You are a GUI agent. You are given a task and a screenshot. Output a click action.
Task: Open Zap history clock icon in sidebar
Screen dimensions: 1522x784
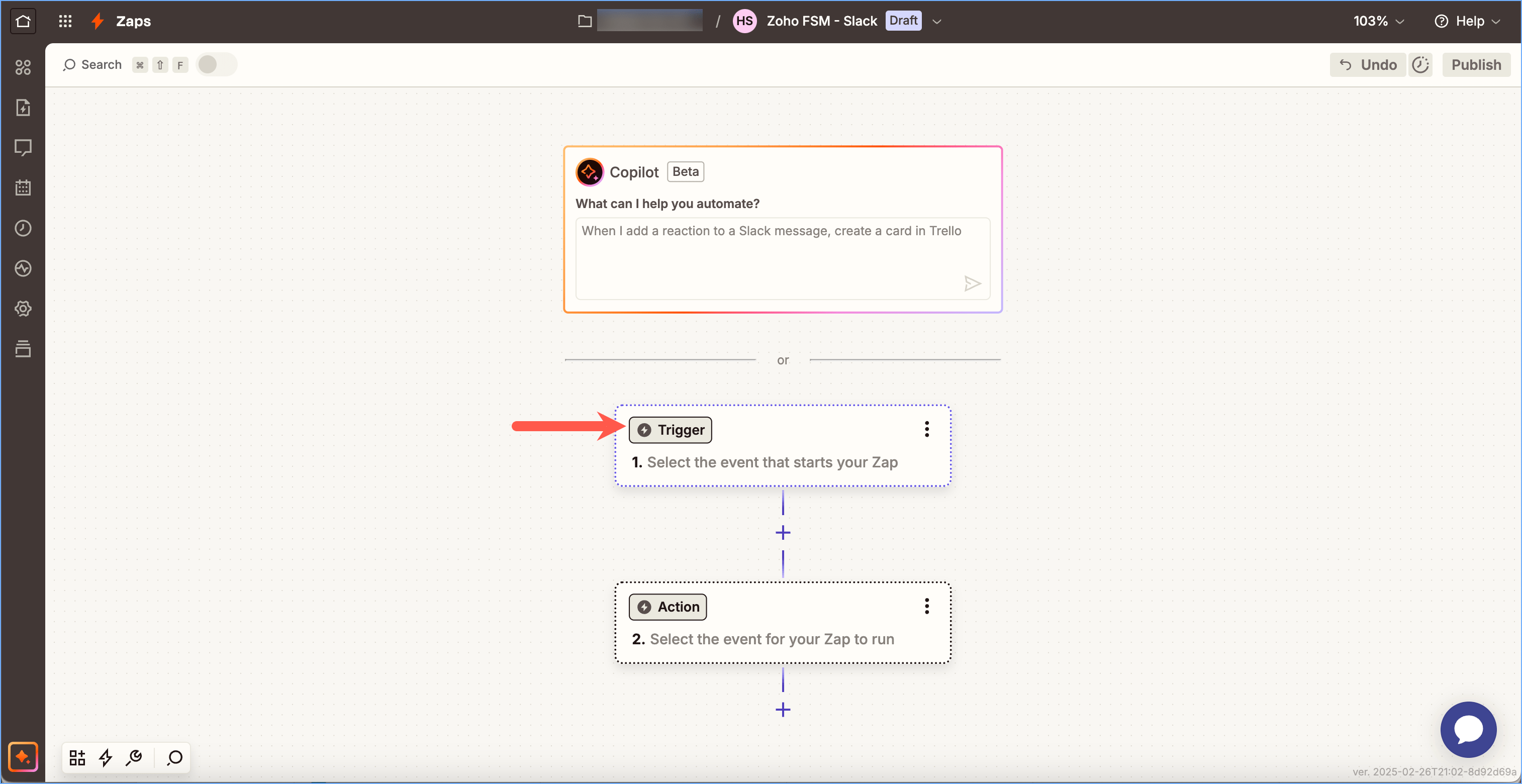[23, 228]
